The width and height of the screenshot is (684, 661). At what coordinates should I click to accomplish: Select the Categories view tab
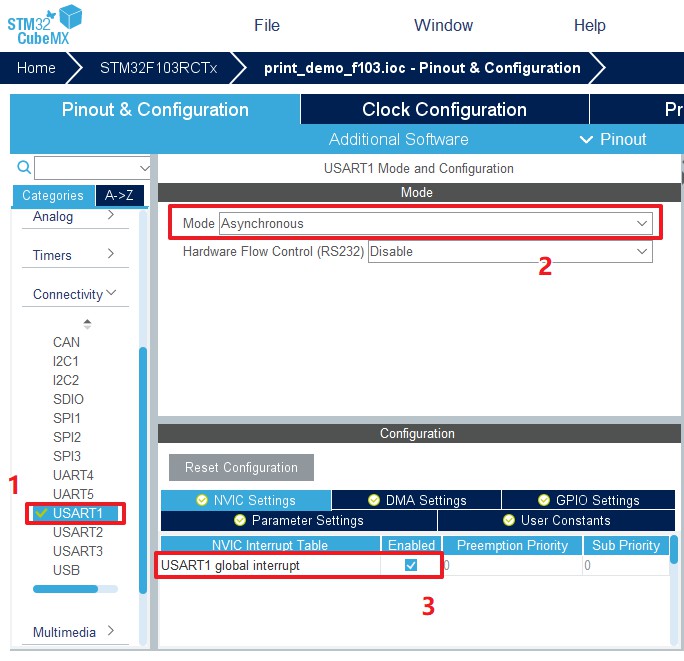click(53, 195)
